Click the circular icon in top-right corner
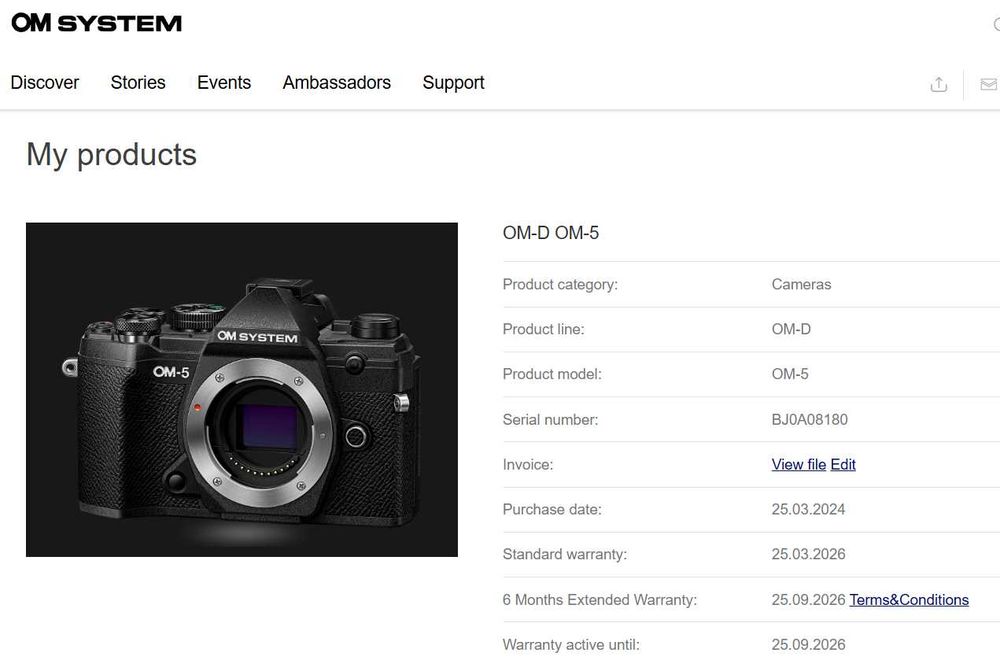 click(996, 25)
